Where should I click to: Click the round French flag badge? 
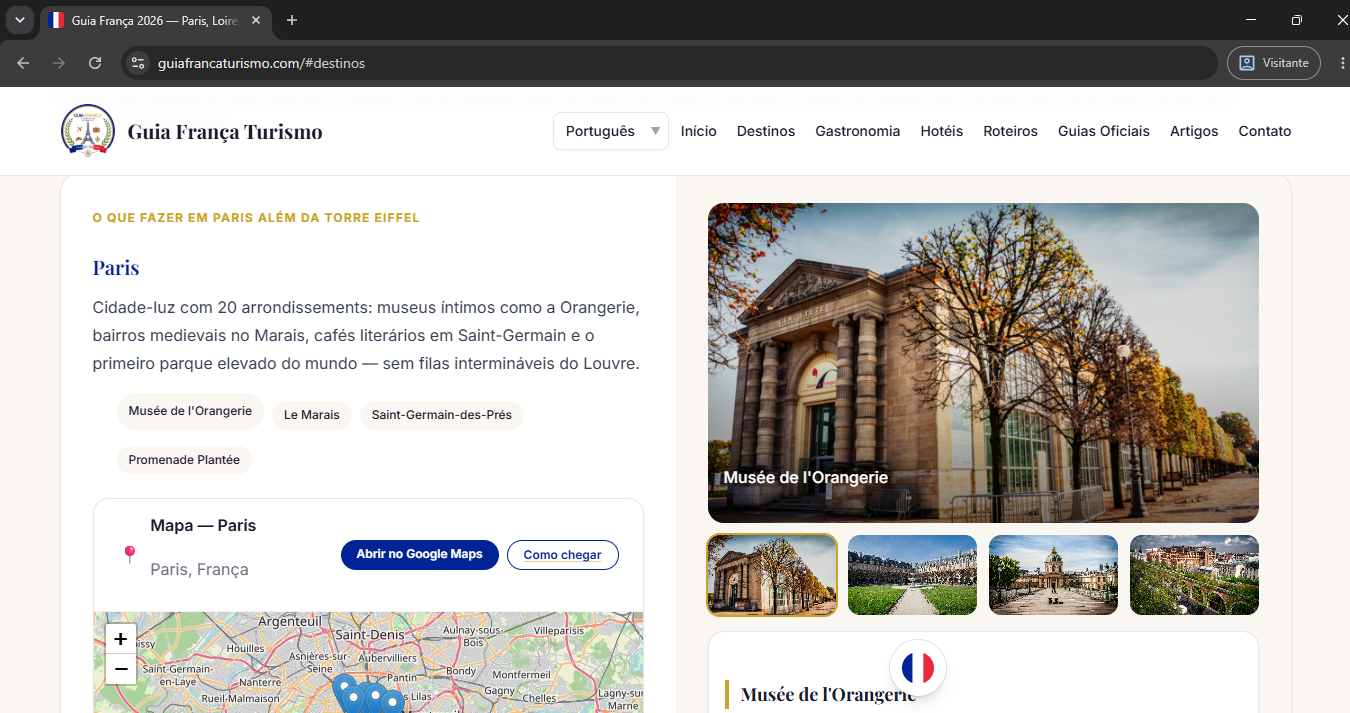coord(918,668)
